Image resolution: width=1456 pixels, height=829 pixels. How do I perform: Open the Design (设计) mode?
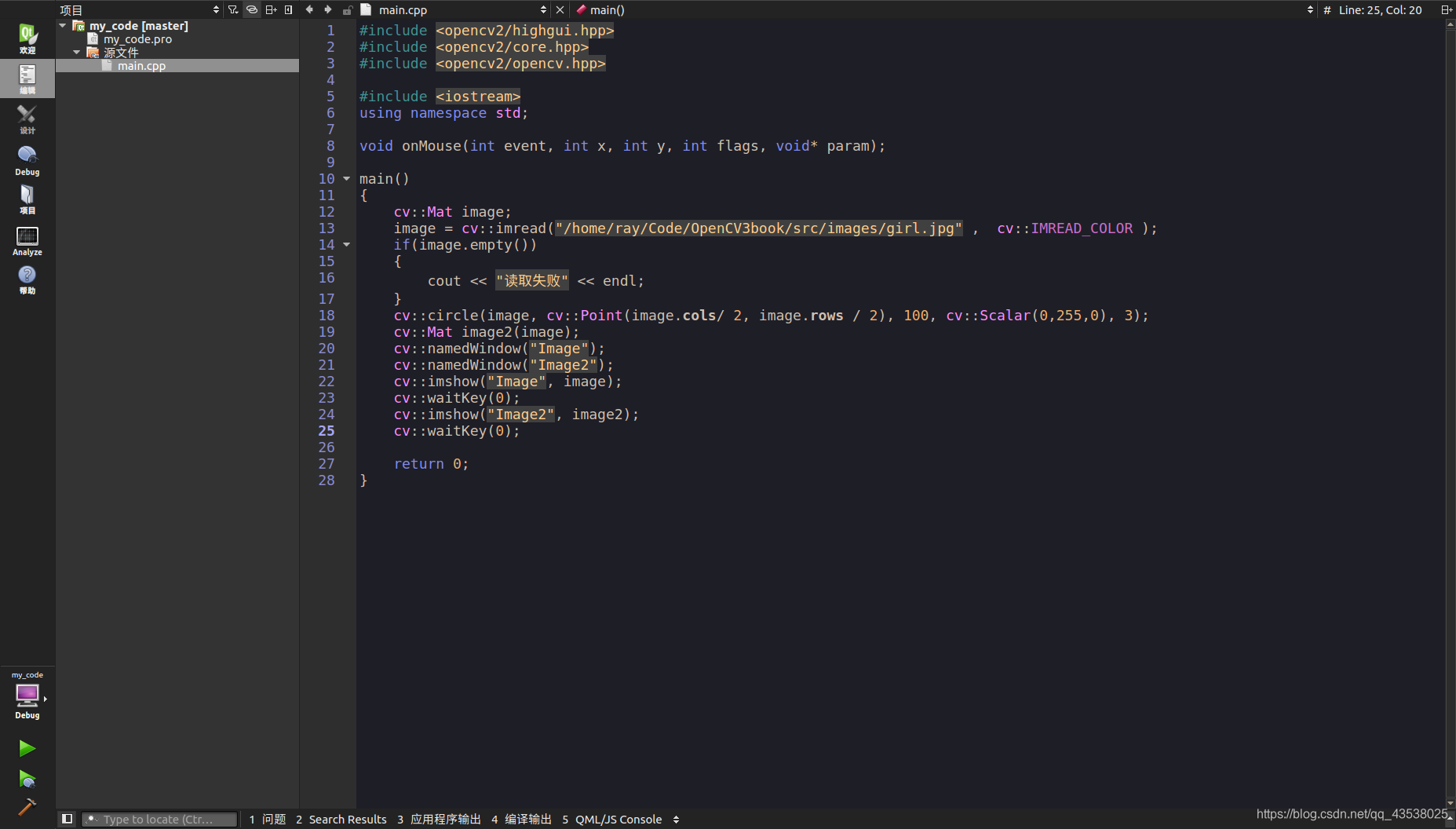27,119
